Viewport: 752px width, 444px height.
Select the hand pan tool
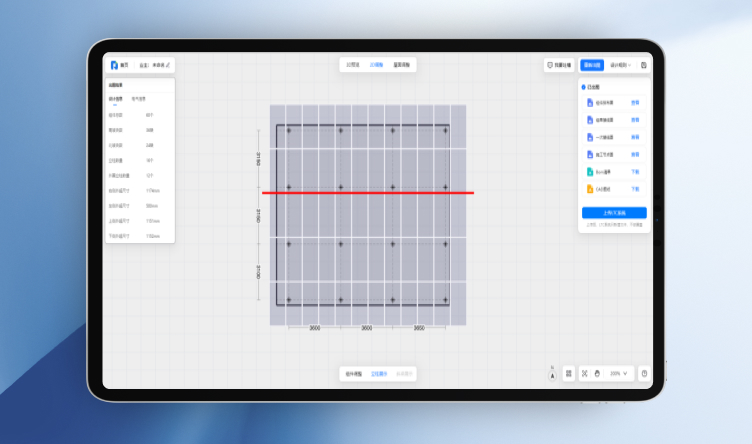click(x=597, y=373)
